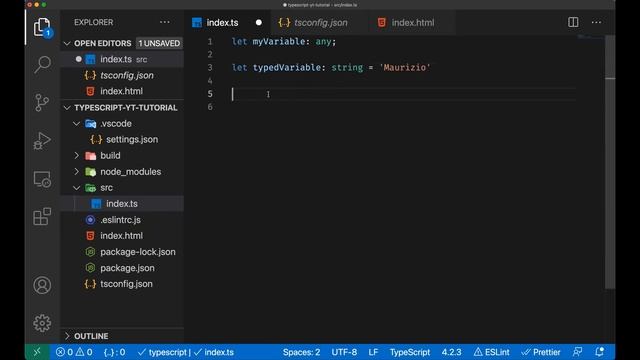This screenshot has height=360, width=640.
Task: Click line number 3 in gutter
Action: pyautogui.click(x=210, y=67)
